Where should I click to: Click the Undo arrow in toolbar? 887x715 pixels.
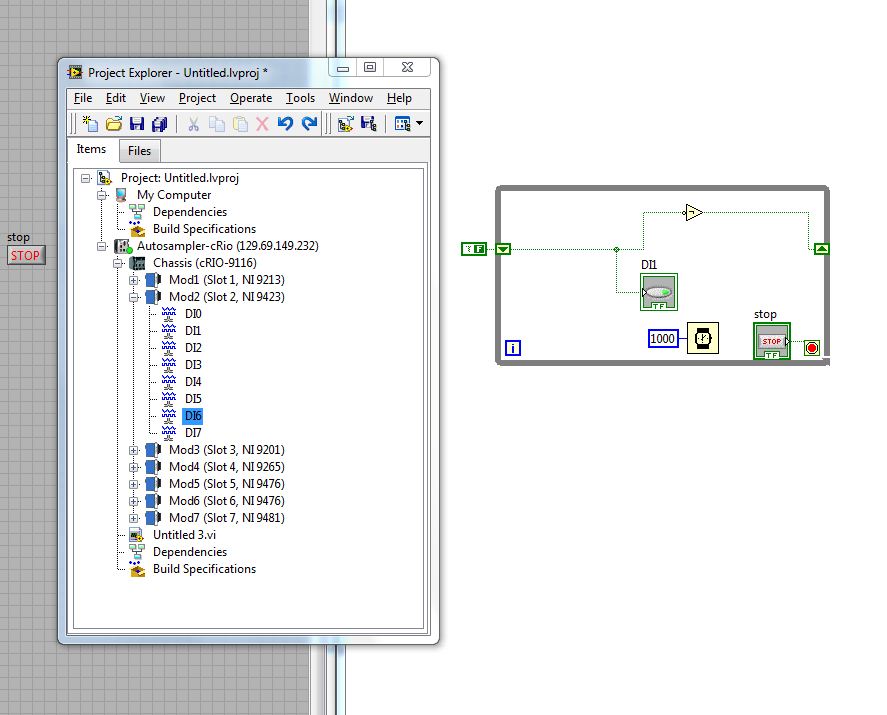coord(286,124)
